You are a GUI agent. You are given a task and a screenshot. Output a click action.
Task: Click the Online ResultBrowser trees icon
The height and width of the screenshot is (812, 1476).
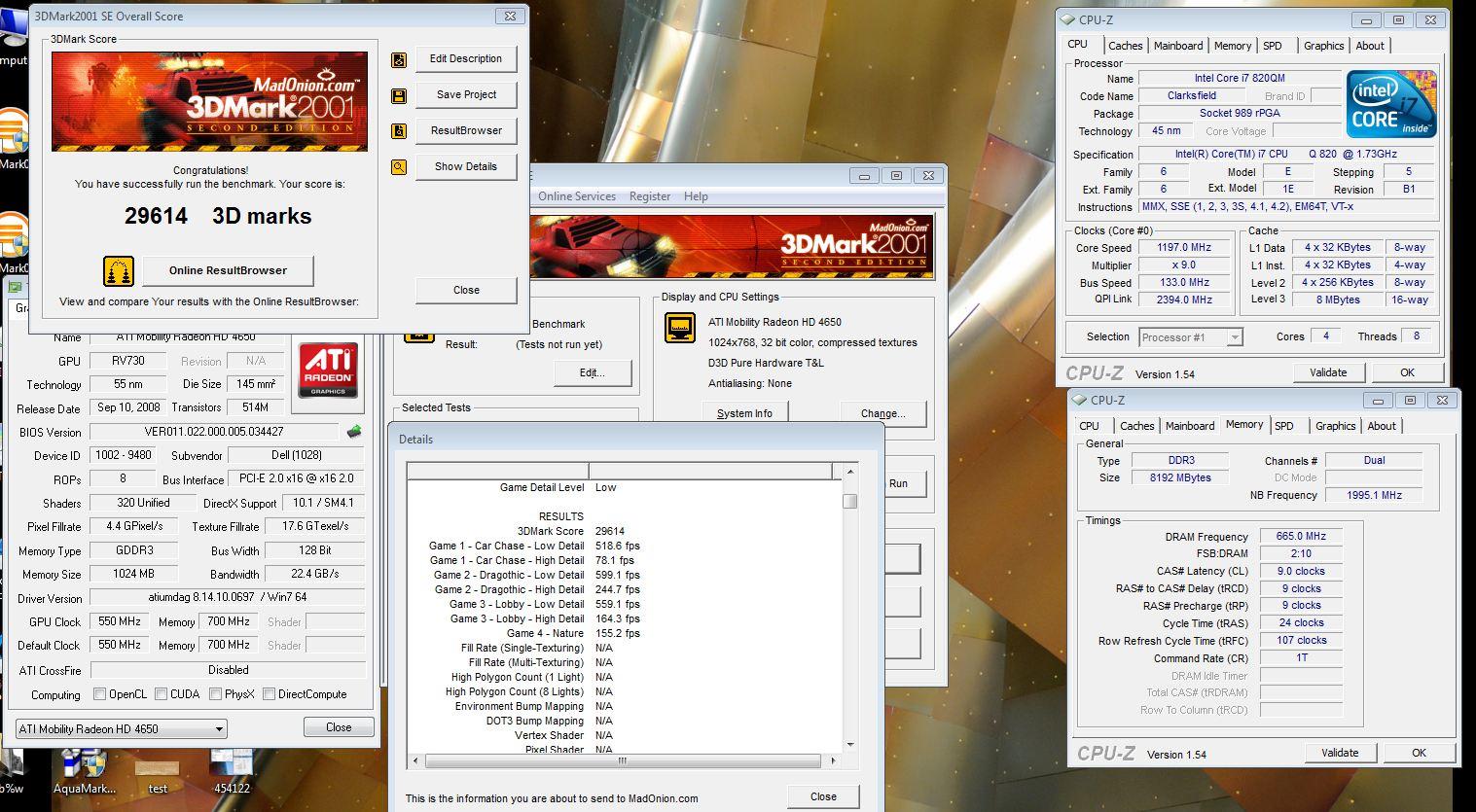119,270
